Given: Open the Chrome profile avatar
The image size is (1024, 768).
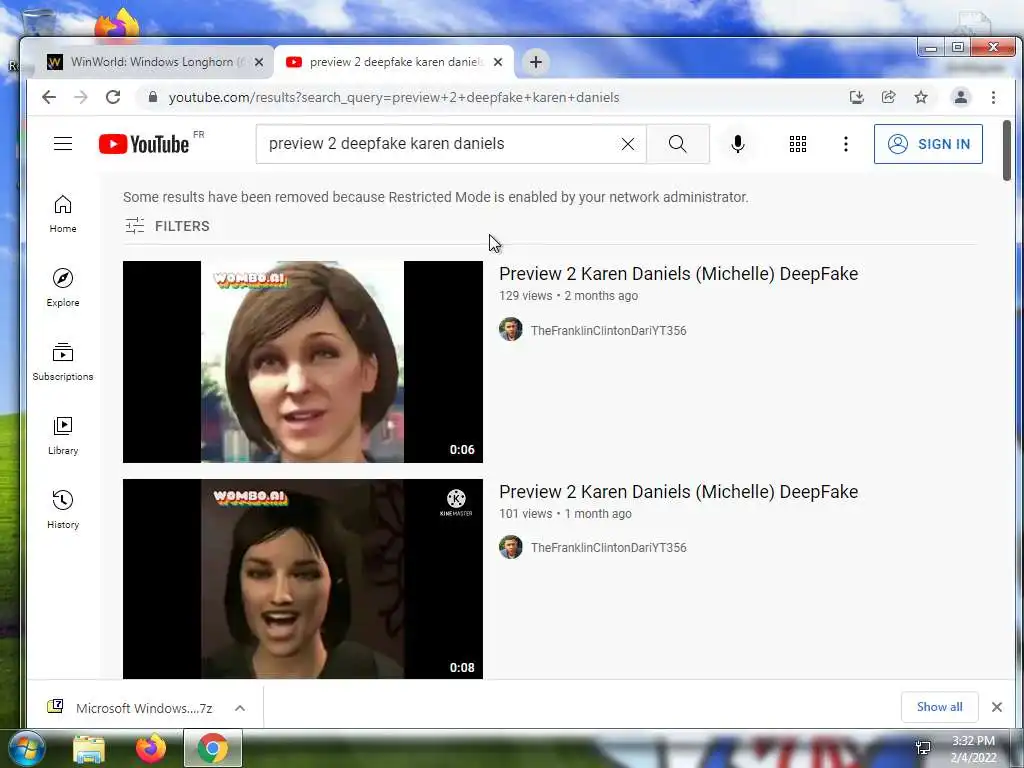Looking at the screenshot, I should [x=961, y=97].
